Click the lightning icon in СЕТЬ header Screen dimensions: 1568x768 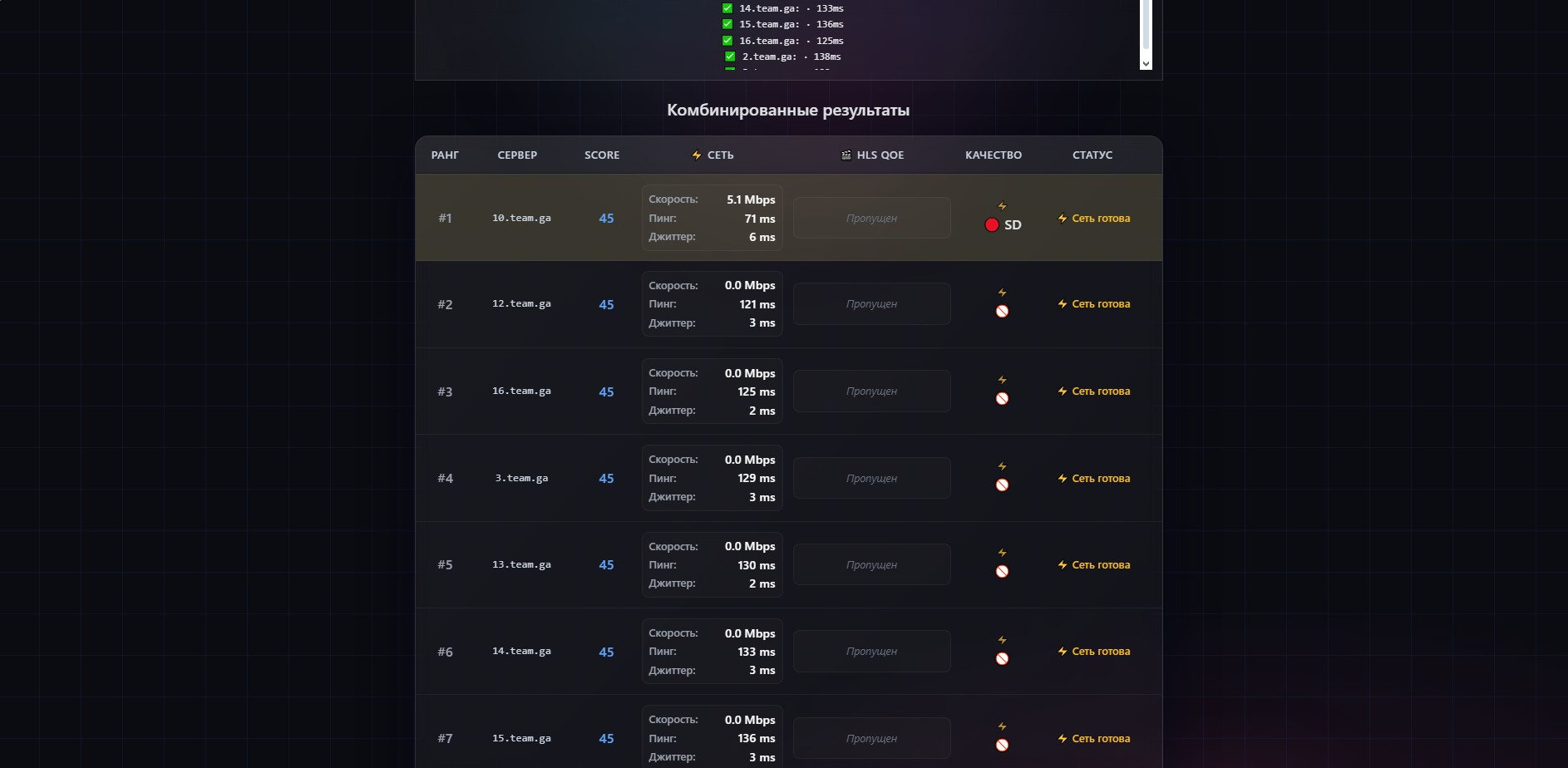click(x=697, y=155)
